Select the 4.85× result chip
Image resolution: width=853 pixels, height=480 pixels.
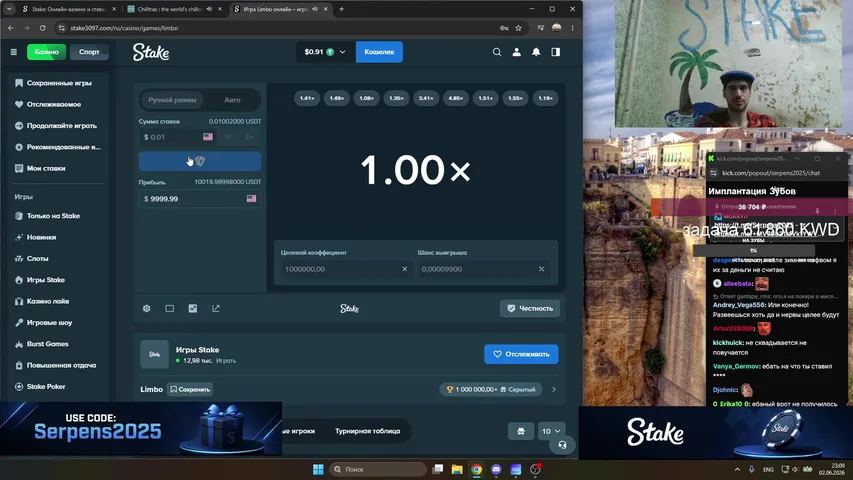point(456,99)
